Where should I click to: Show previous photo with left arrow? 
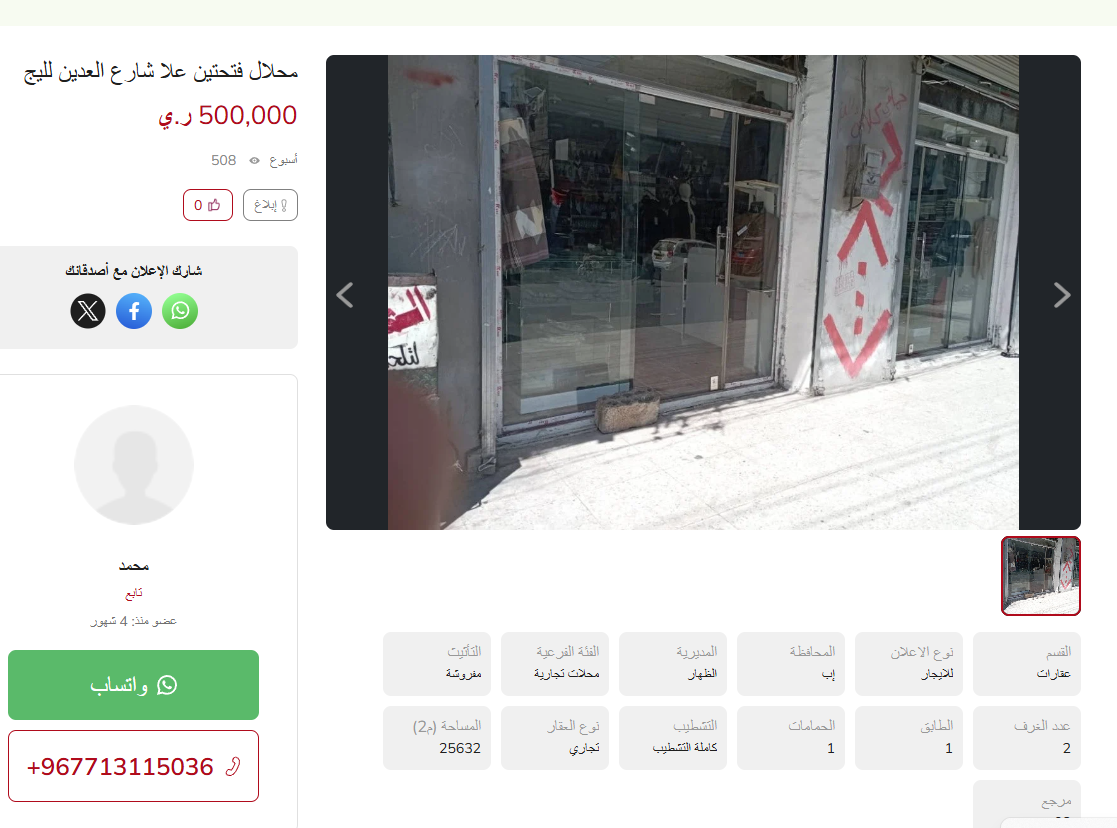point(345,295)
